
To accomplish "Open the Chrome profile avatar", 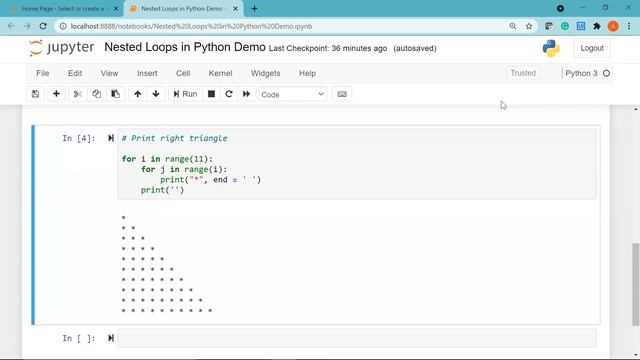I will (613, 26).
